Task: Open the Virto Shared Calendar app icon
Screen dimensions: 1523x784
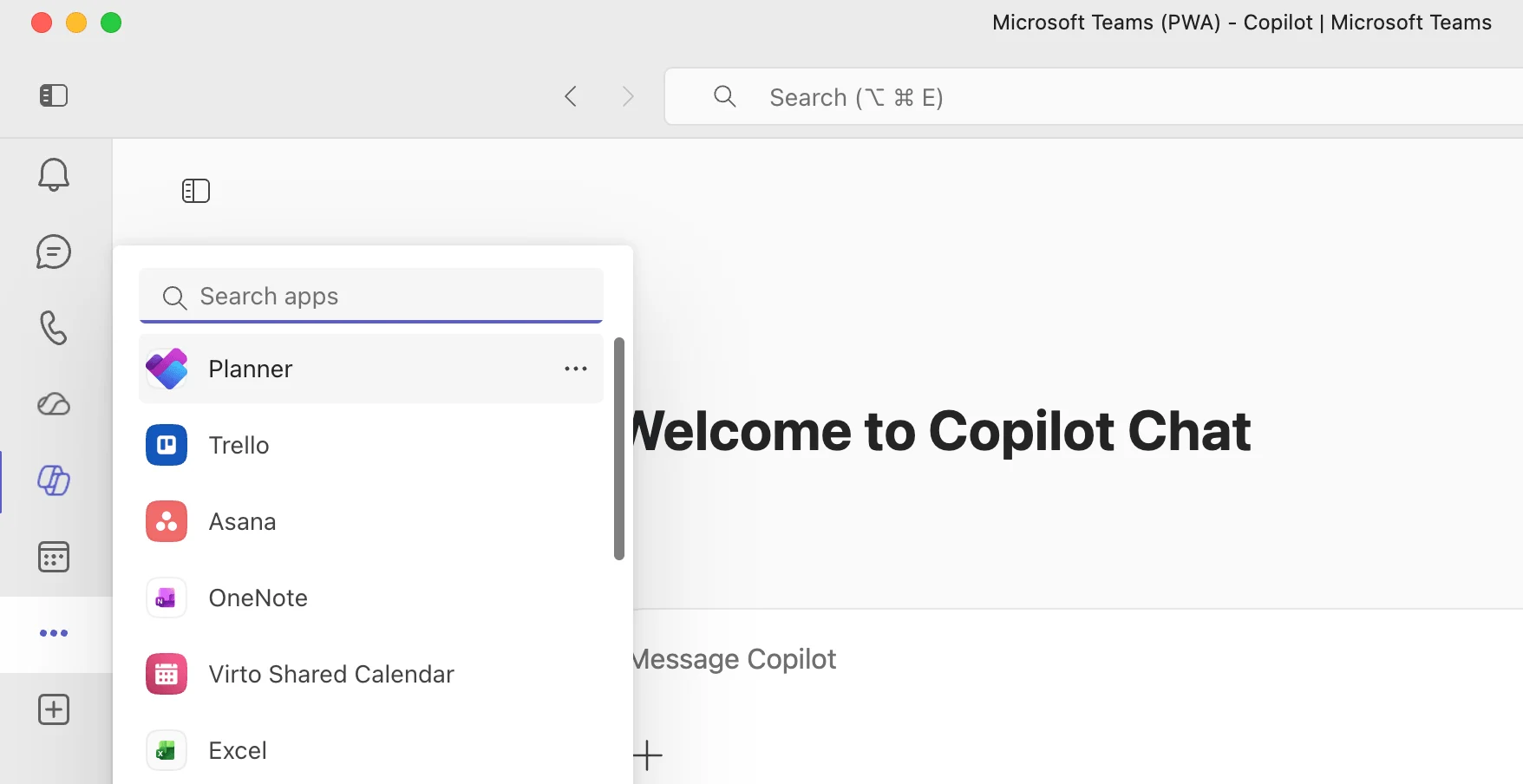Action: 167,674
